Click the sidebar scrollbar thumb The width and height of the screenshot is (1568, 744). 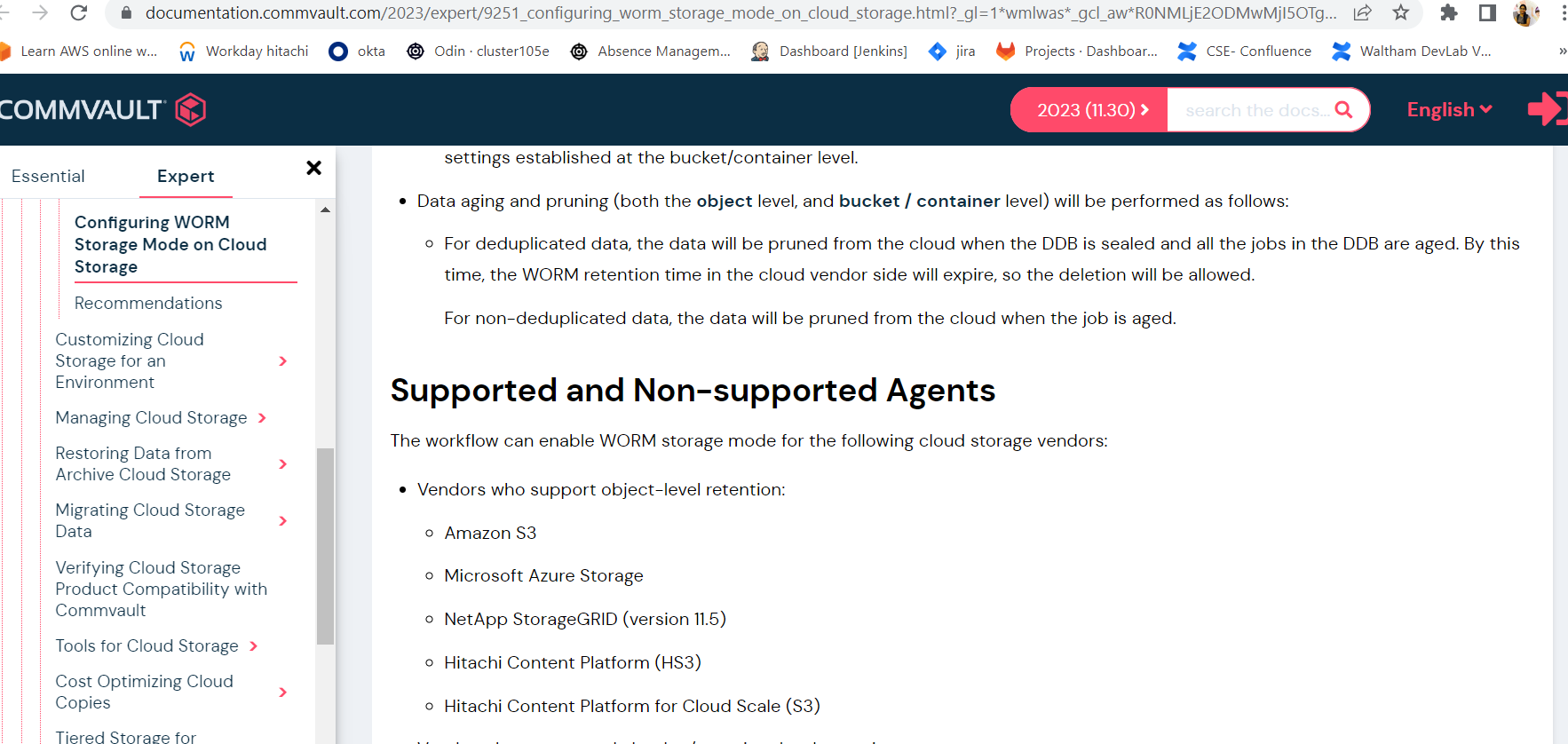pos(325,546)
